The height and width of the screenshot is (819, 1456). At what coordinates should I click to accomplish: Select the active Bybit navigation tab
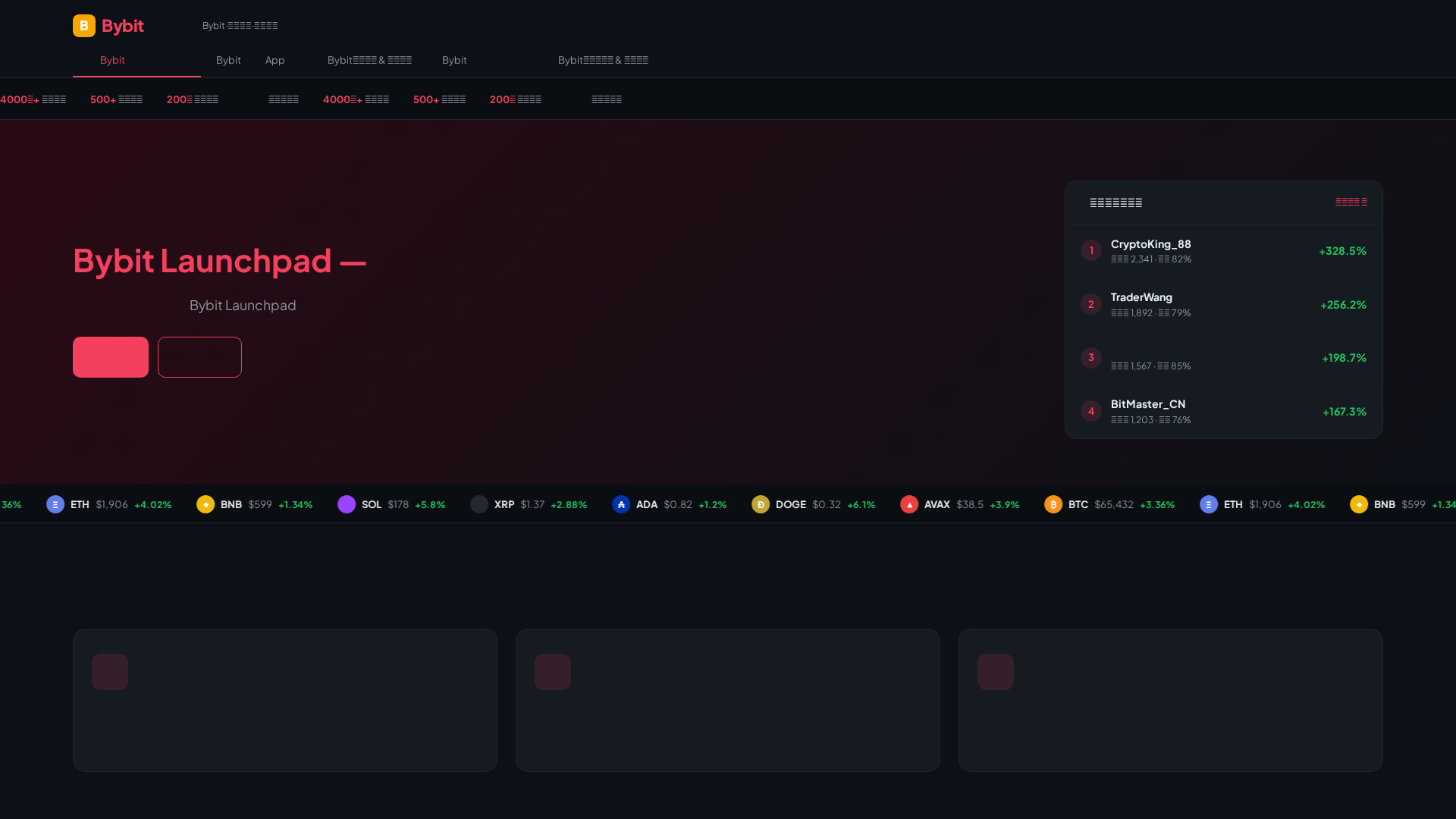pyautogui.click(x=112, y=60)
